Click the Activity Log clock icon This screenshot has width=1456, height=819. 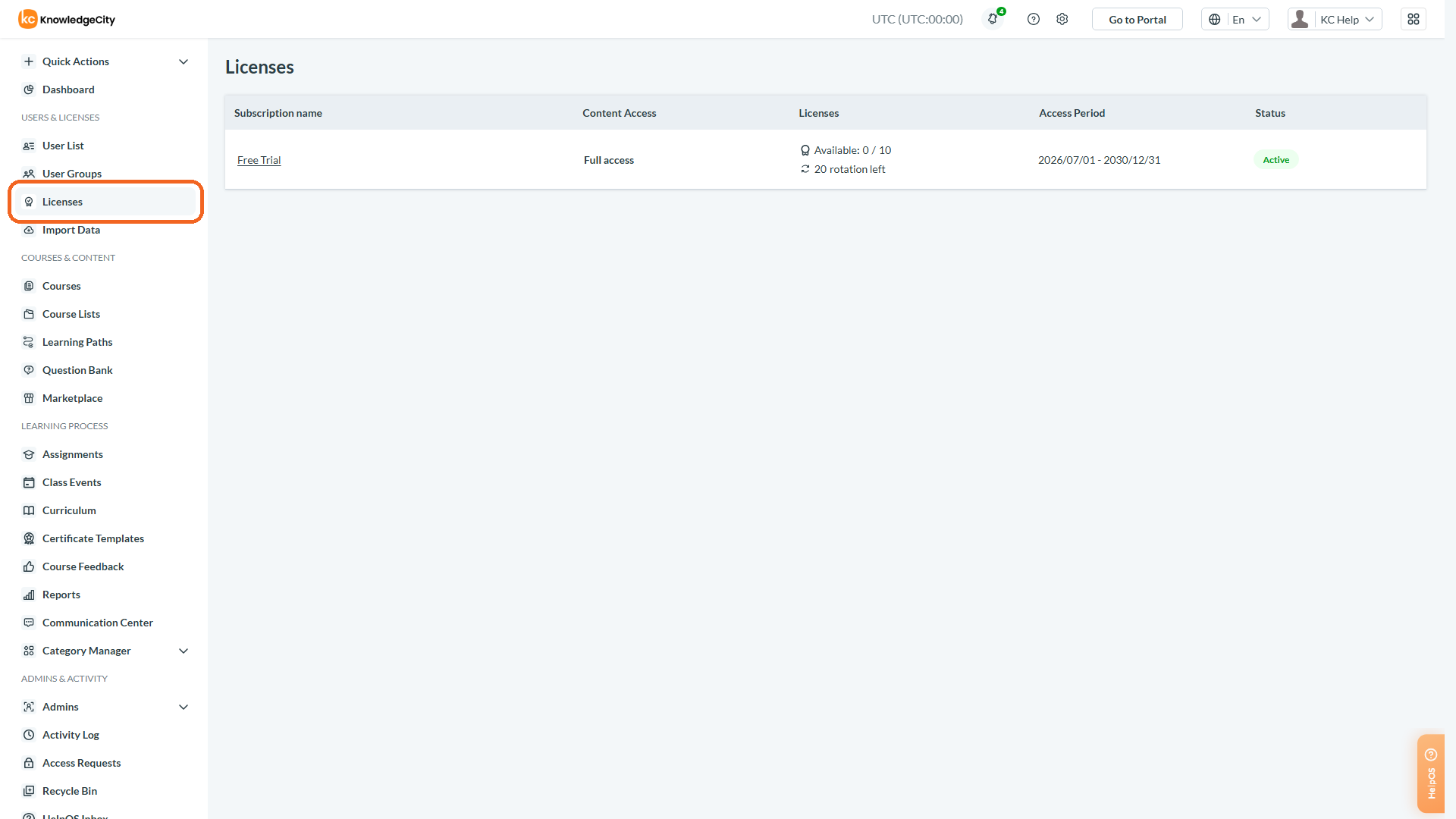click(29, 735)
